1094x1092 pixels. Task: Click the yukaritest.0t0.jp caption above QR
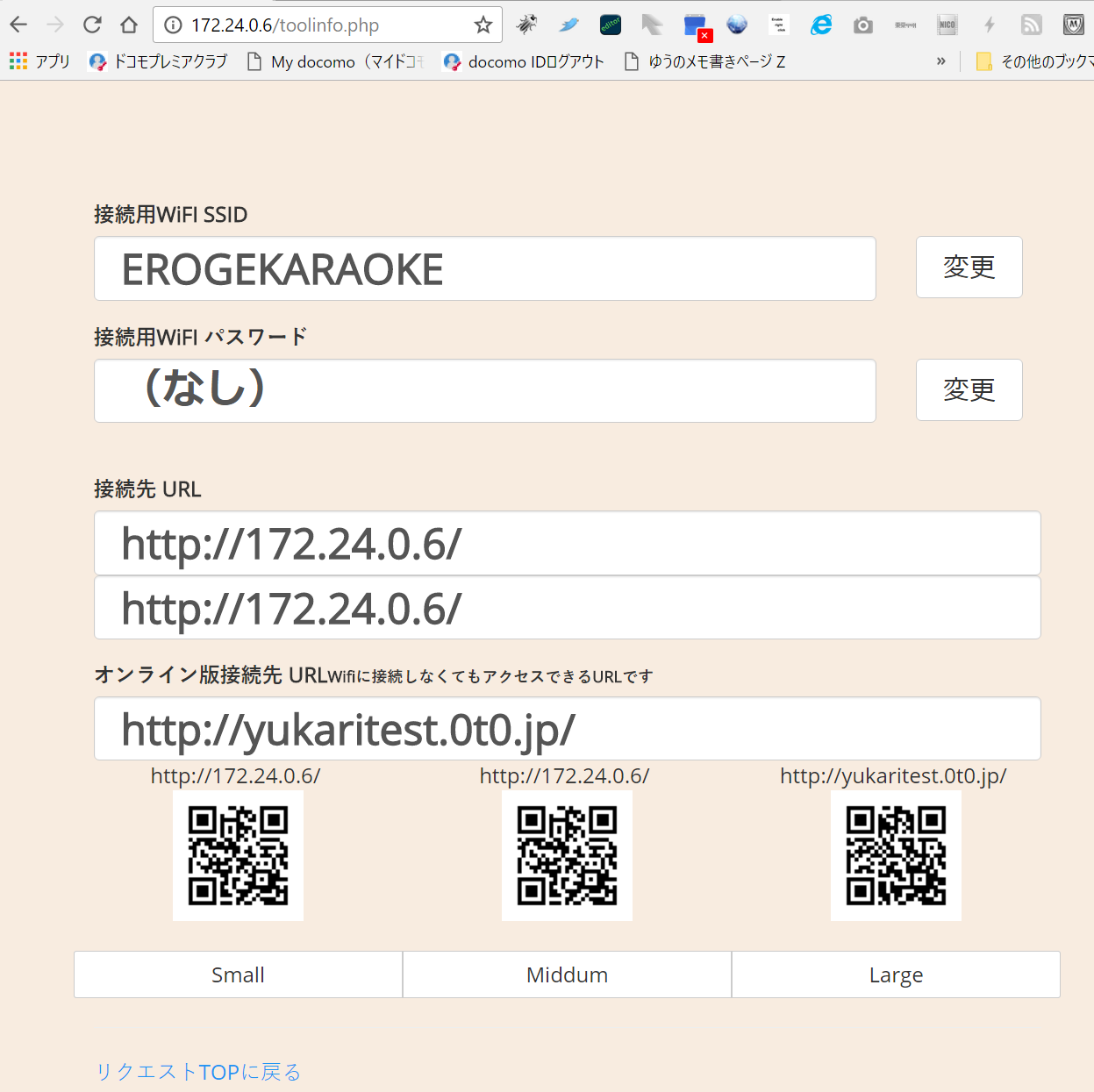click(x=893, y=776)
